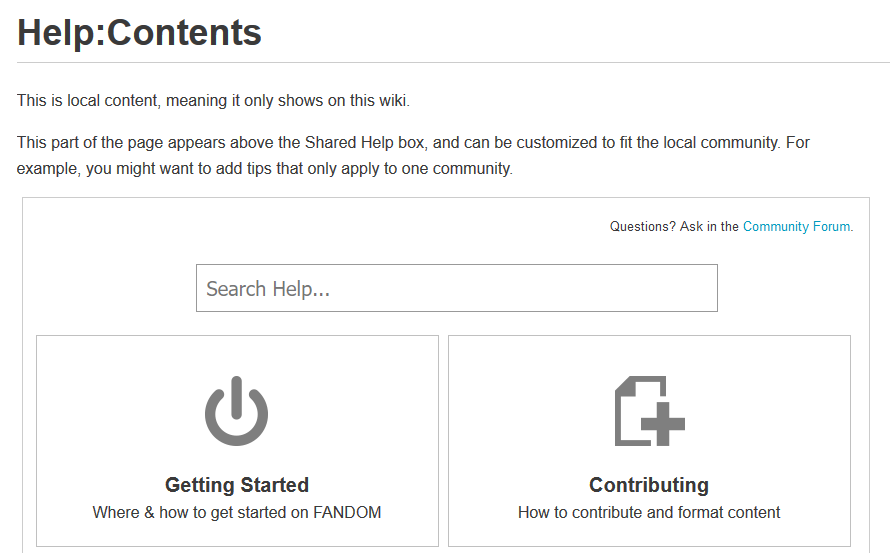This screenshot has width=890, height=553.
Task: Click the sentence mentioning the Shared Help box
Action: [x=400, y=143]
